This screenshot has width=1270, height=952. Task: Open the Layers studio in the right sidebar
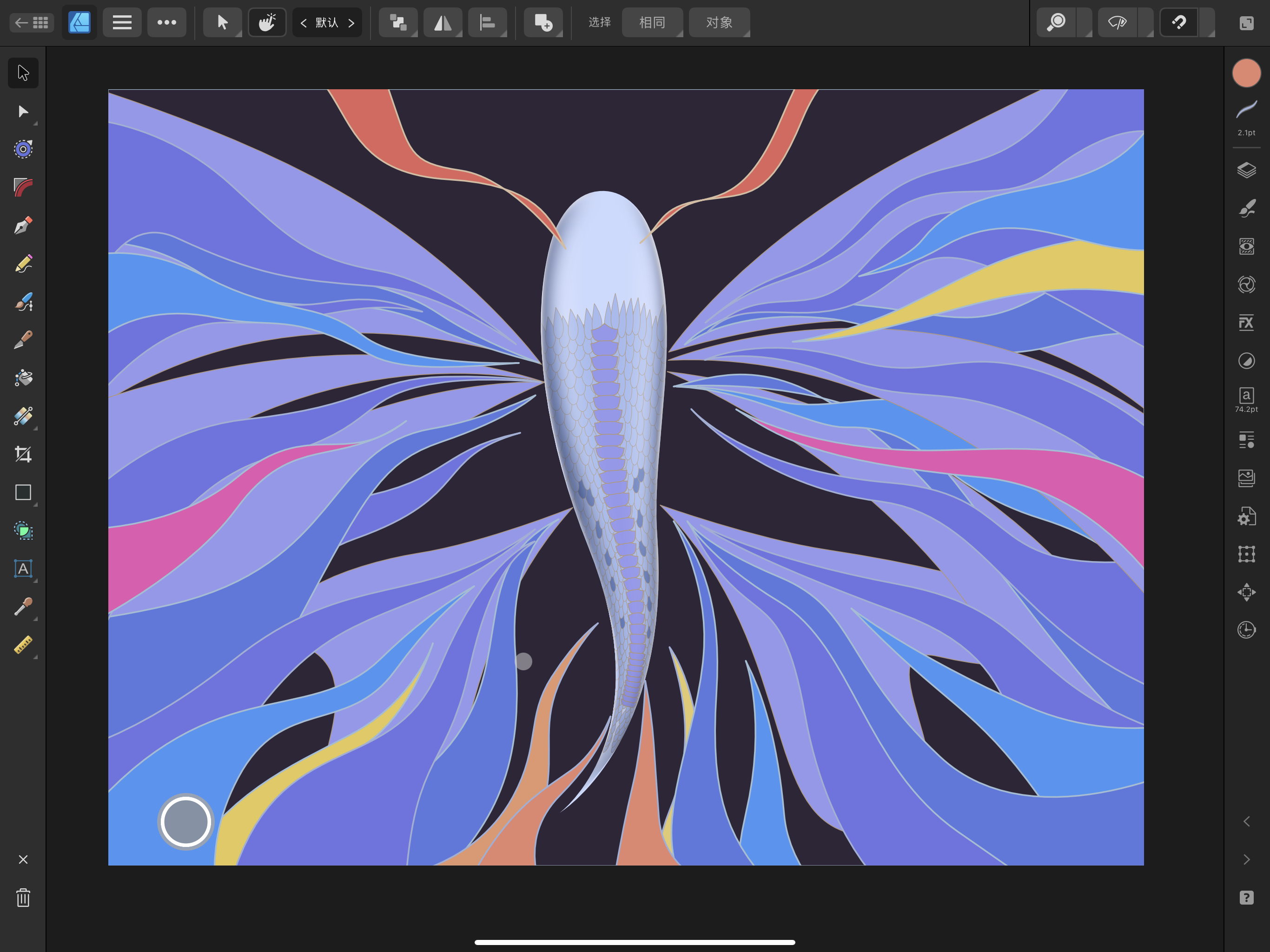[1246, 169]
